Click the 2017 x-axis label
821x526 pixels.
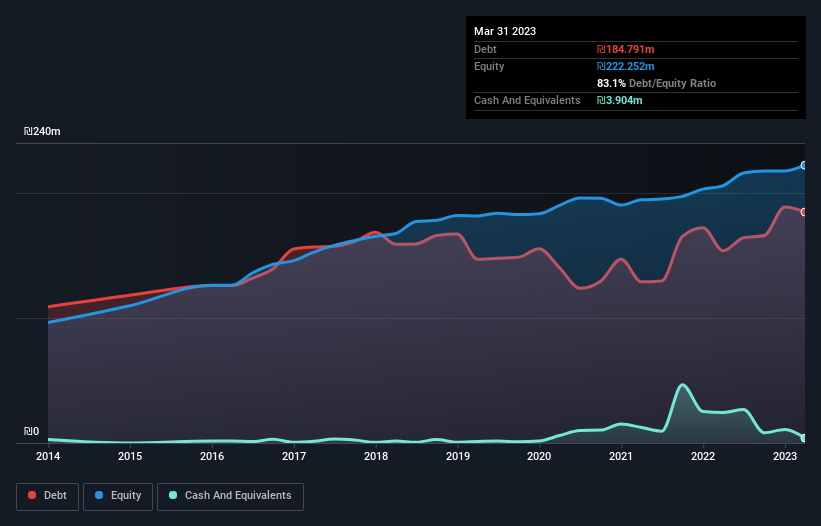294,456
